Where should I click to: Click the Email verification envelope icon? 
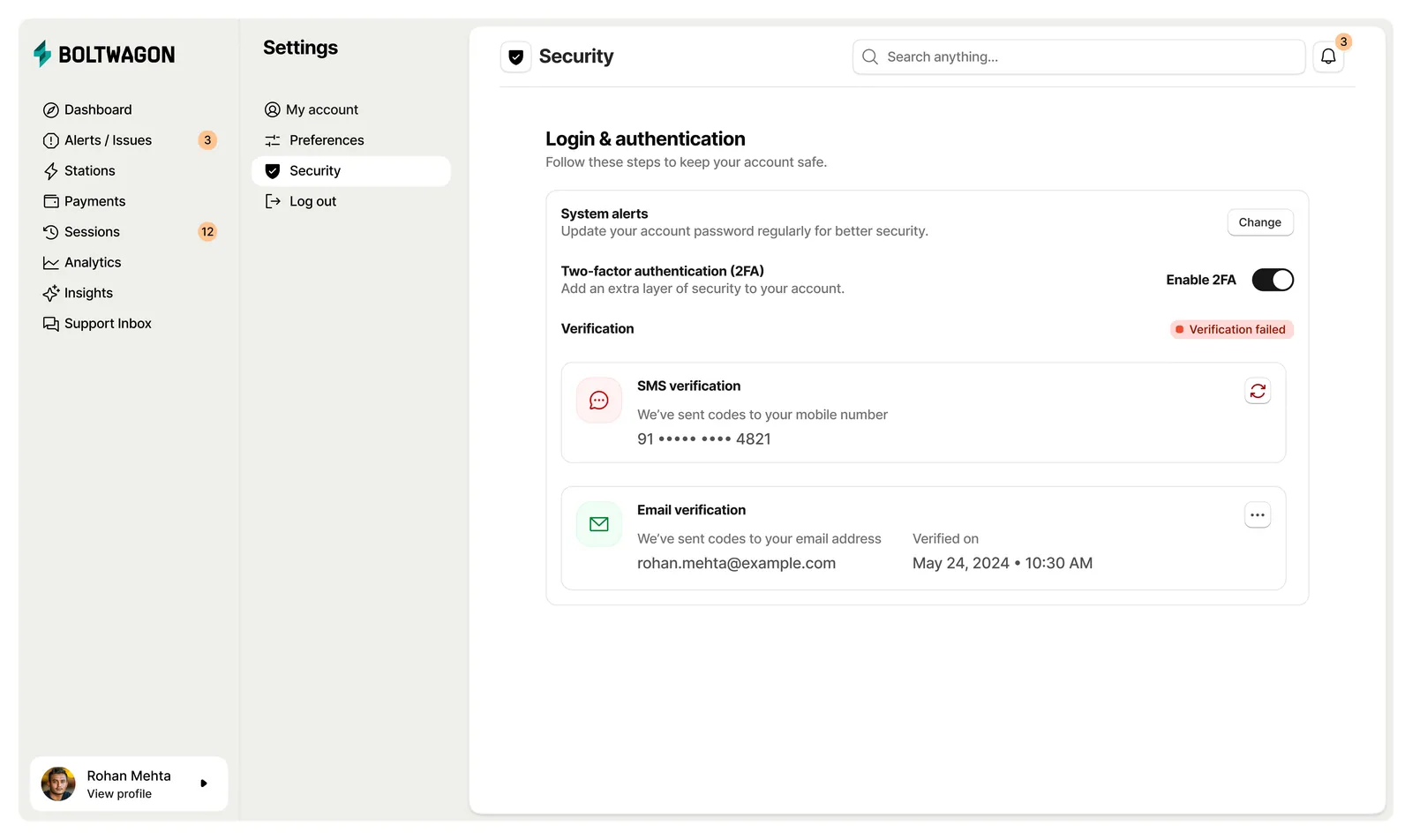tap(599, 524)
